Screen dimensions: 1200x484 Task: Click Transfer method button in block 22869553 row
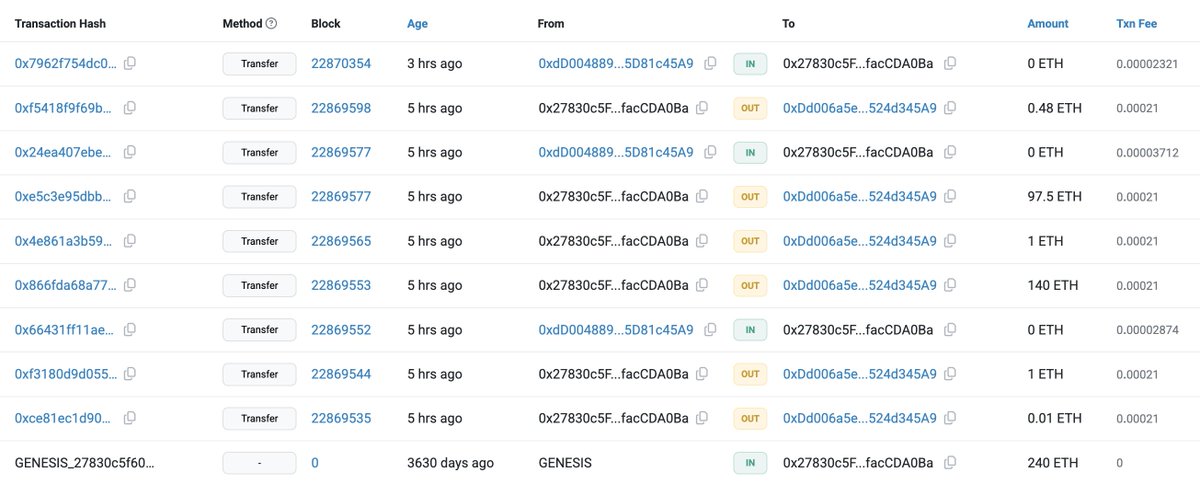[259, 285]
